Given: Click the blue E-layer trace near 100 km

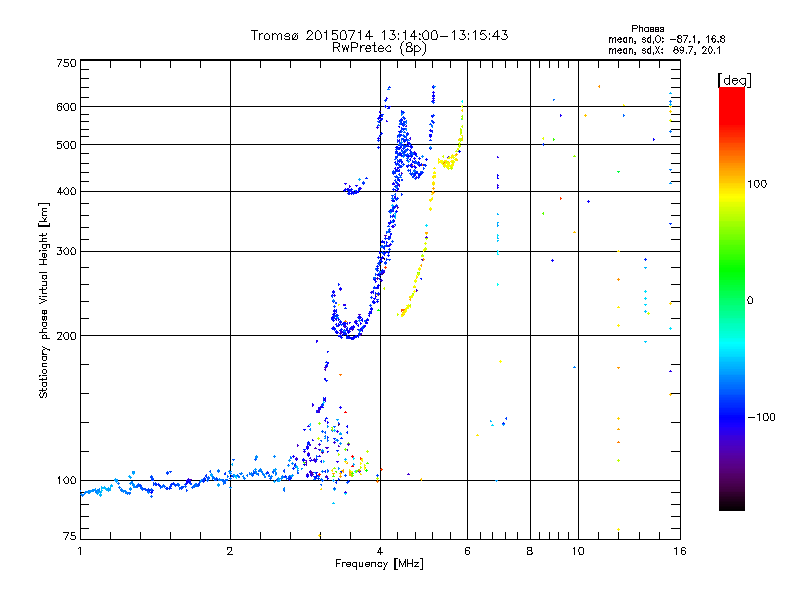Looking at the screenshot, I should tap(186, 482).
